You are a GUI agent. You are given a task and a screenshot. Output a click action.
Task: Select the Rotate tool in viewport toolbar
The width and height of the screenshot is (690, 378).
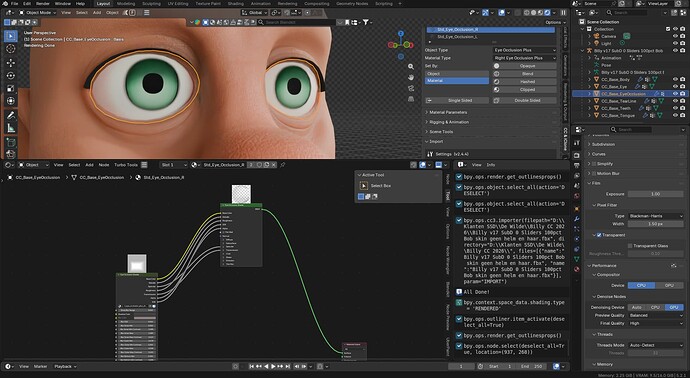11,76
